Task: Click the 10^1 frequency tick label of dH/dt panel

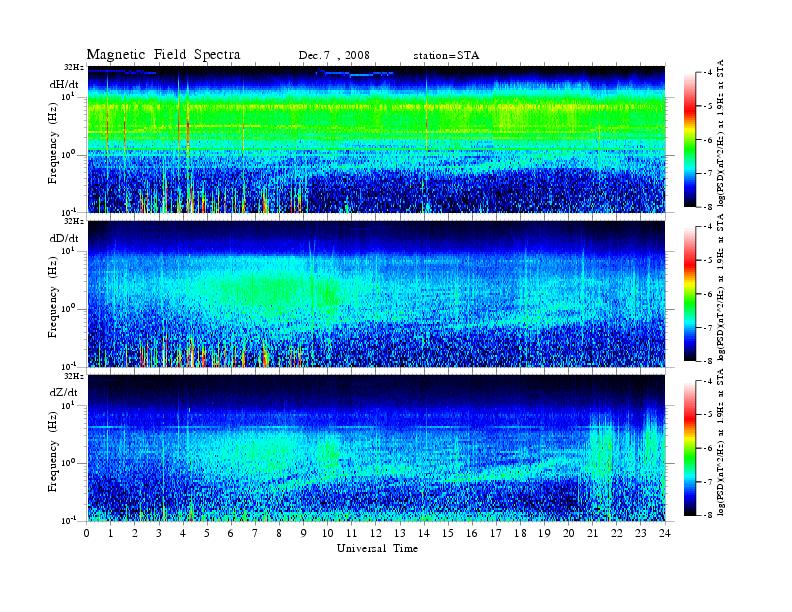Action: (x=69, y=96)
